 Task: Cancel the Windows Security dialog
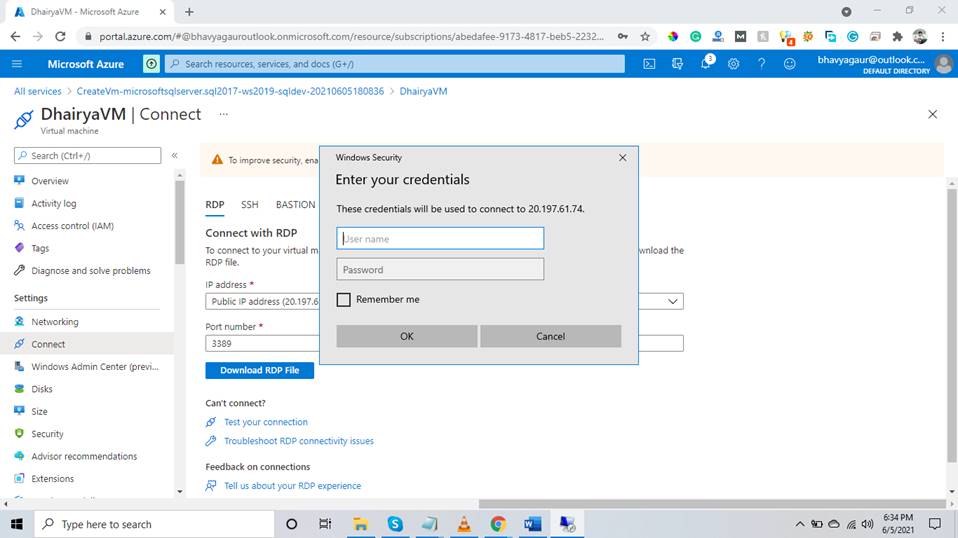(x=550, y=336)
